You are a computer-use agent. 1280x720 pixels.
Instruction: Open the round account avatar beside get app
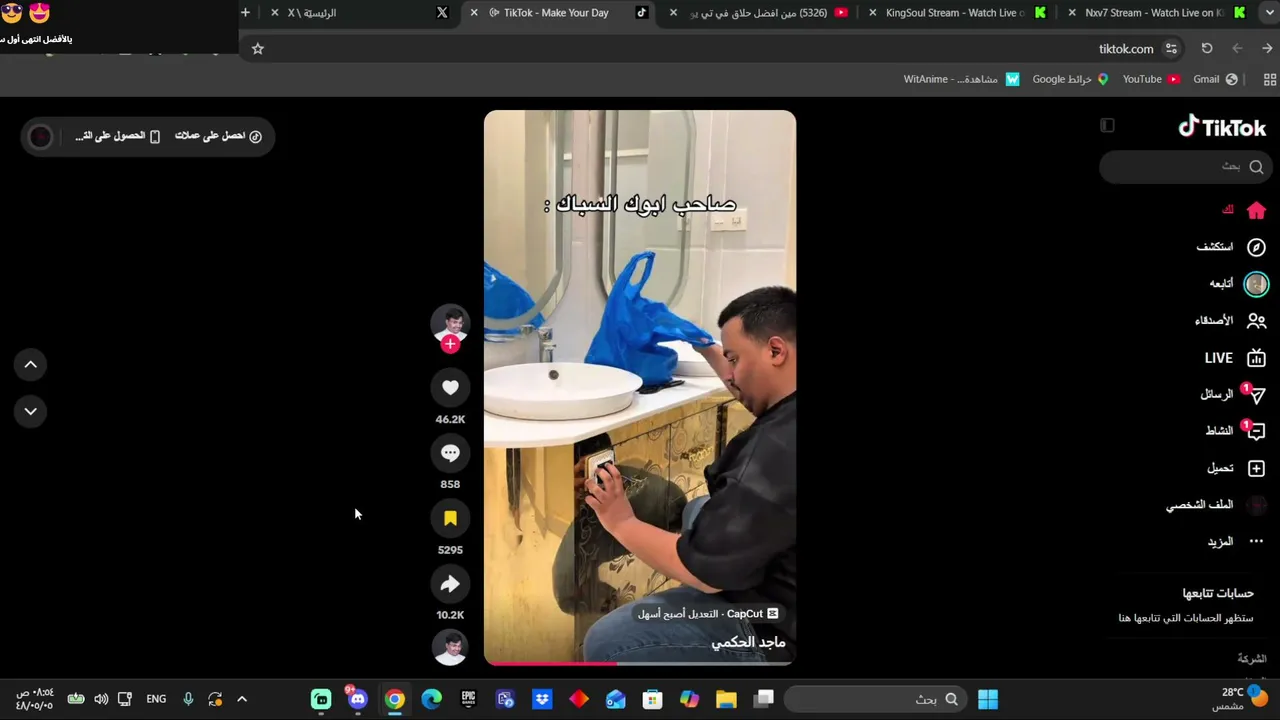[40, 137]
